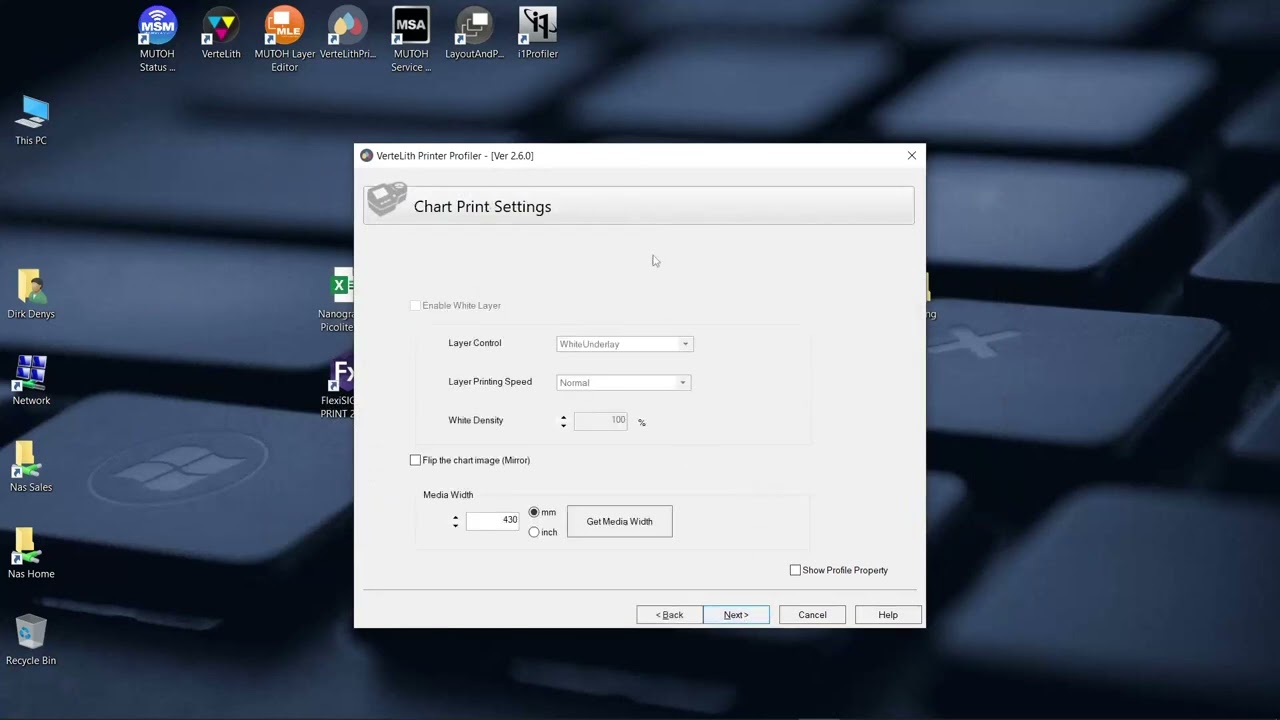Click the printer icon beside Chart Print Settings

(x=387, y=200)
